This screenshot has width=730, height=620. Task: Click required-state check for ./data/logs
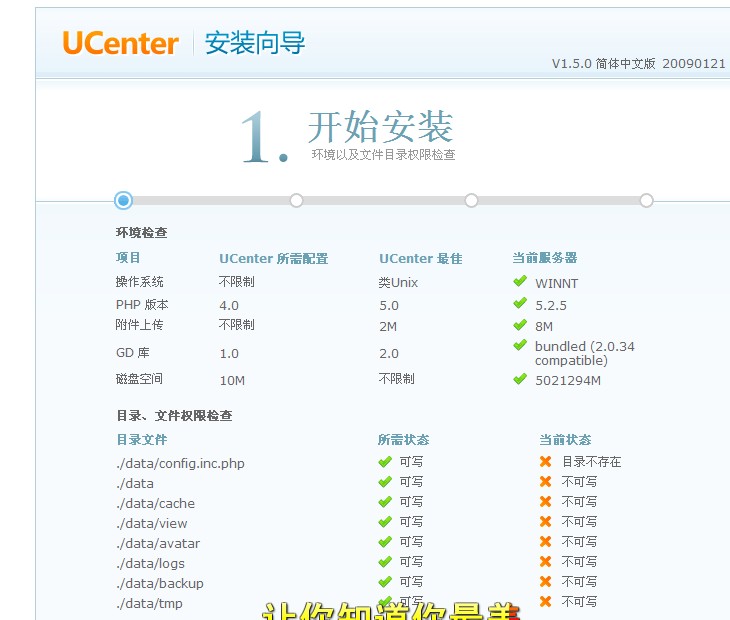(385, 562)
